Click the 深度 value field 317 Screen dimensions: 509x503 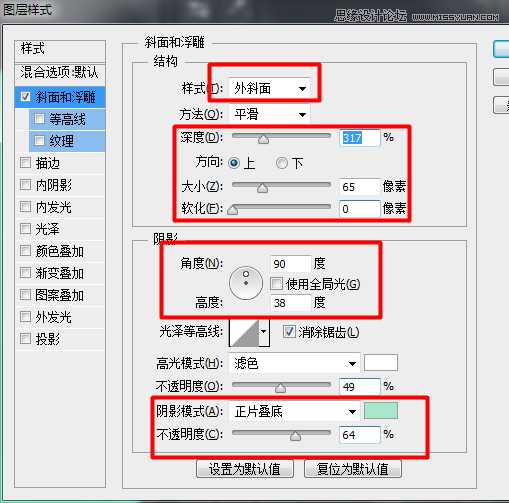pos(359,138)
